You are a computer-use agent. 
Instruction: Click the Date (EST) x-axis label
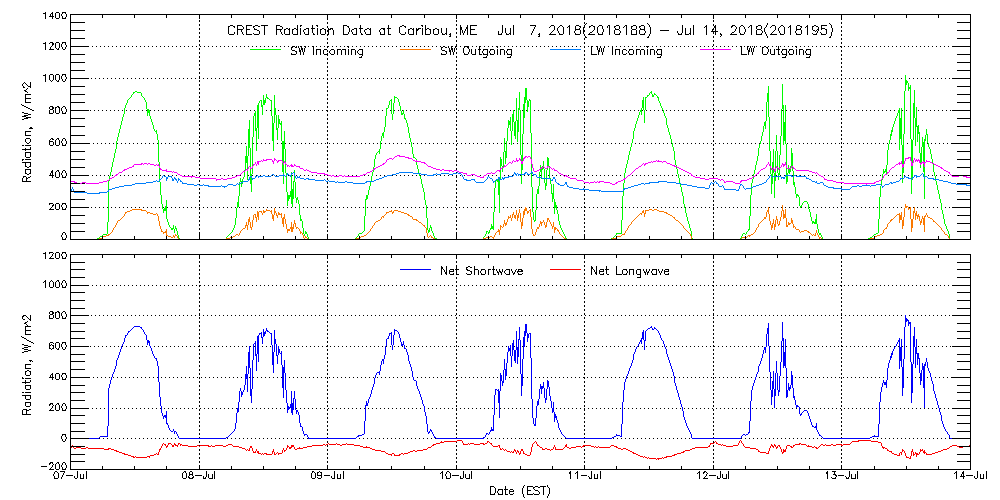pos(522,492)
